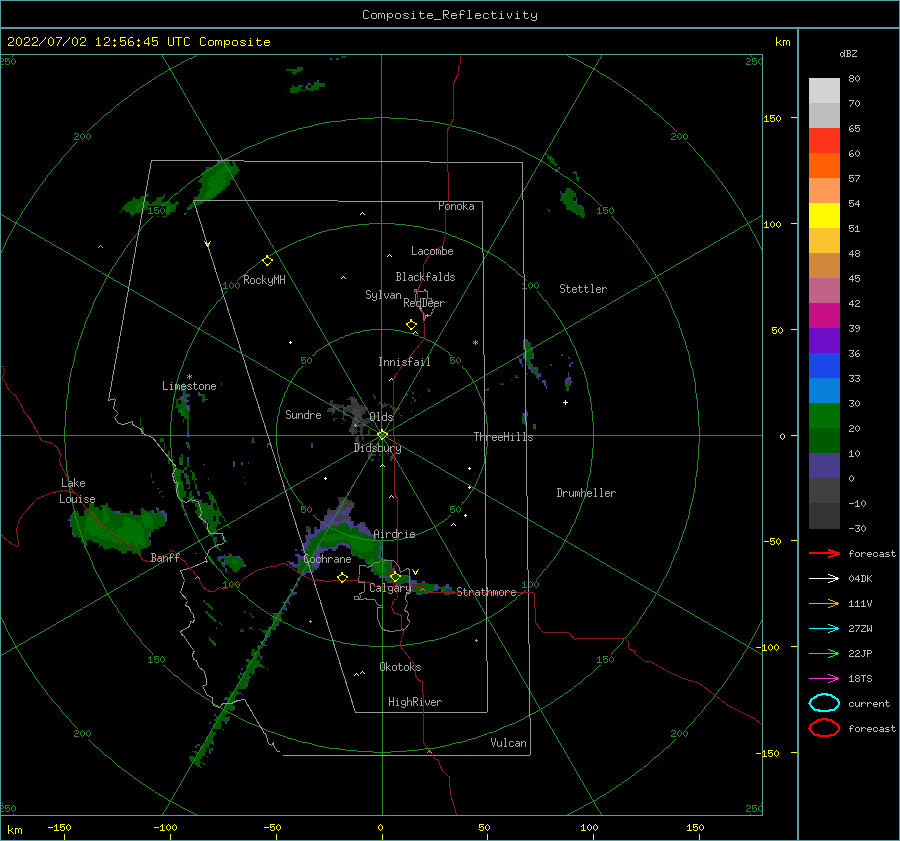The height and width of the screenshot is (841, 900).
Task: Click the yellow radar site marker at center
Action: pos(382,435)
